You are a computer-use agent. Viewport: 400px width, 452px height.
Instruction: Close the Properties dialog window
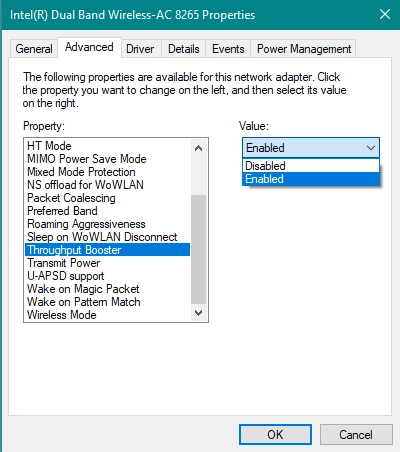click(385, 14)
